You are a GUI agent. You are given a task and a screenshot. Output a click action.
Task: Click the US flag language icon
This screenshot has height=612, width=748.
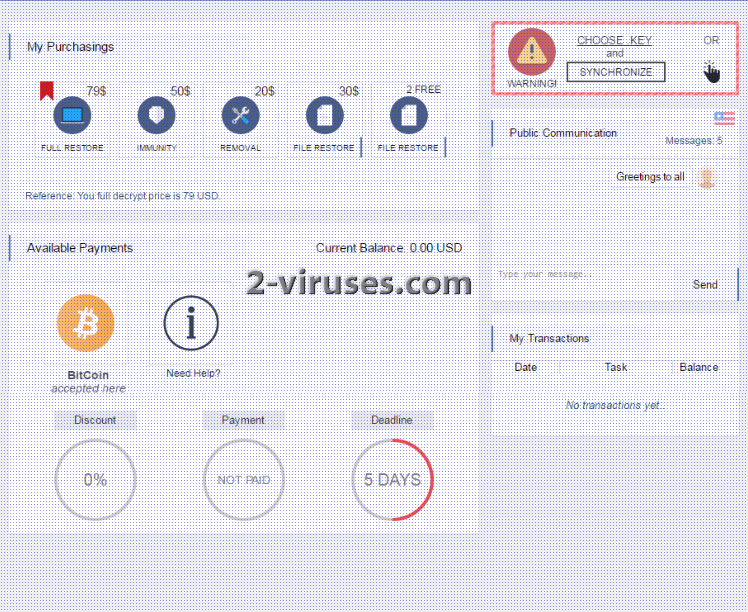click(724, 118)
